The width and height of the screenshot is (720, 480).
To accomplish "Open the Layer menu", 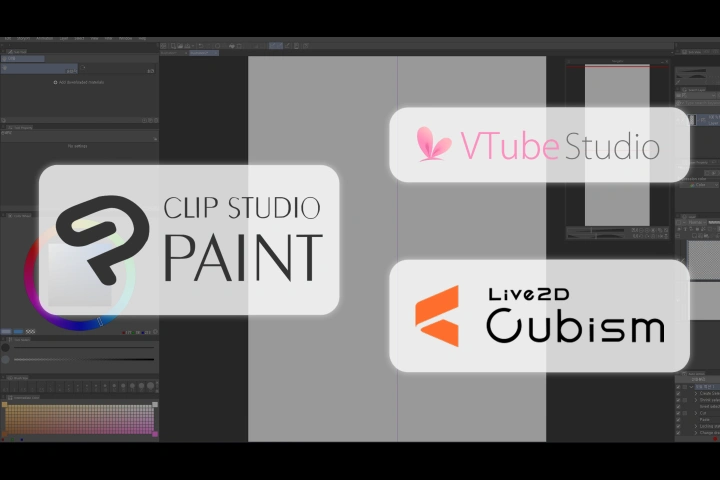I will (x=64, y=39).
